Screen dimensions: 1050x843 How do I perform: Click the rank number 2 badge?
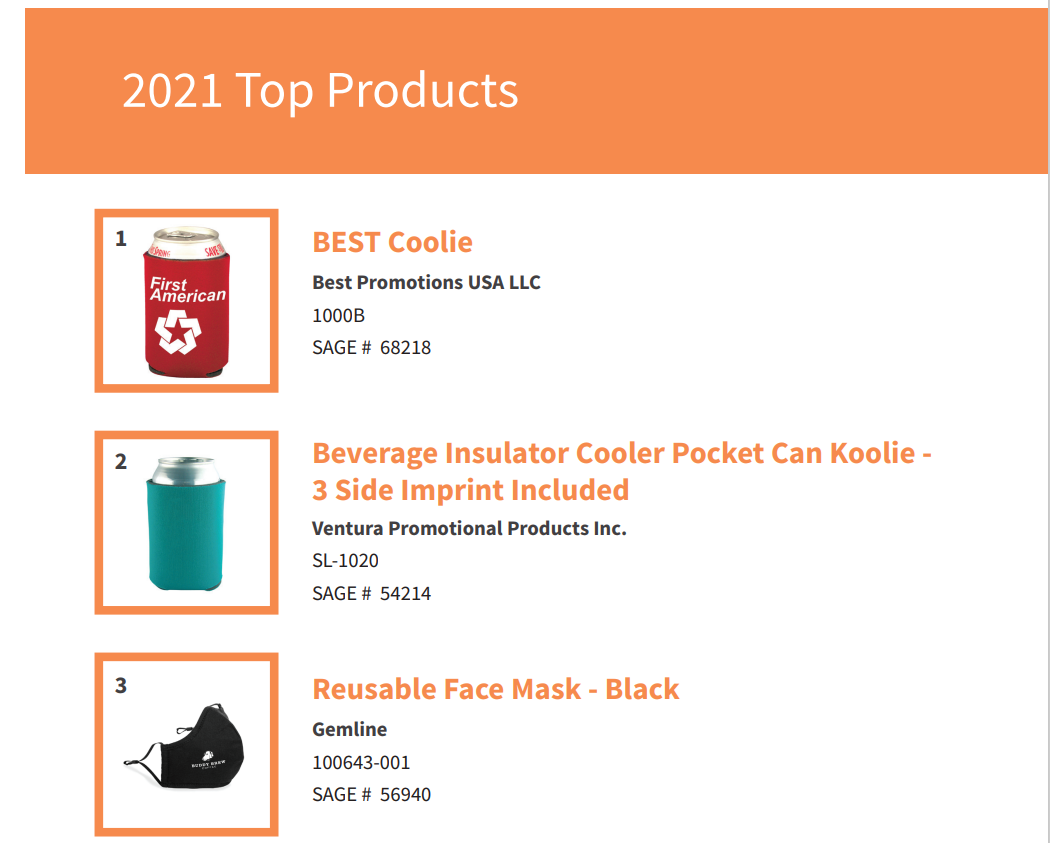coord(121,462)
